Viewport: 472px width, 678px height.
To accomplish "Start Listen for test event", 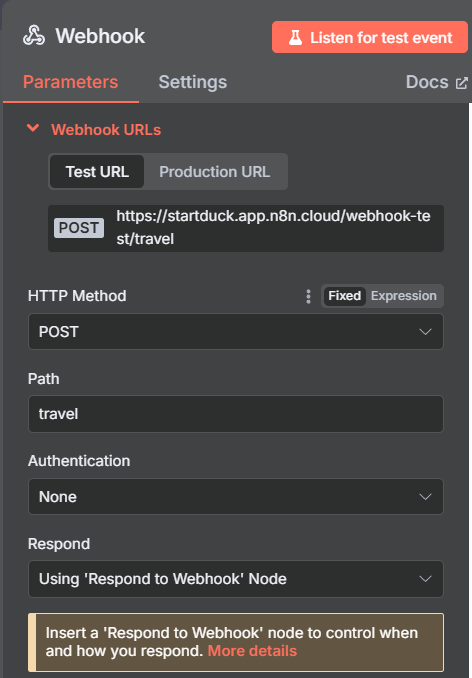I will tap(370, 37).
